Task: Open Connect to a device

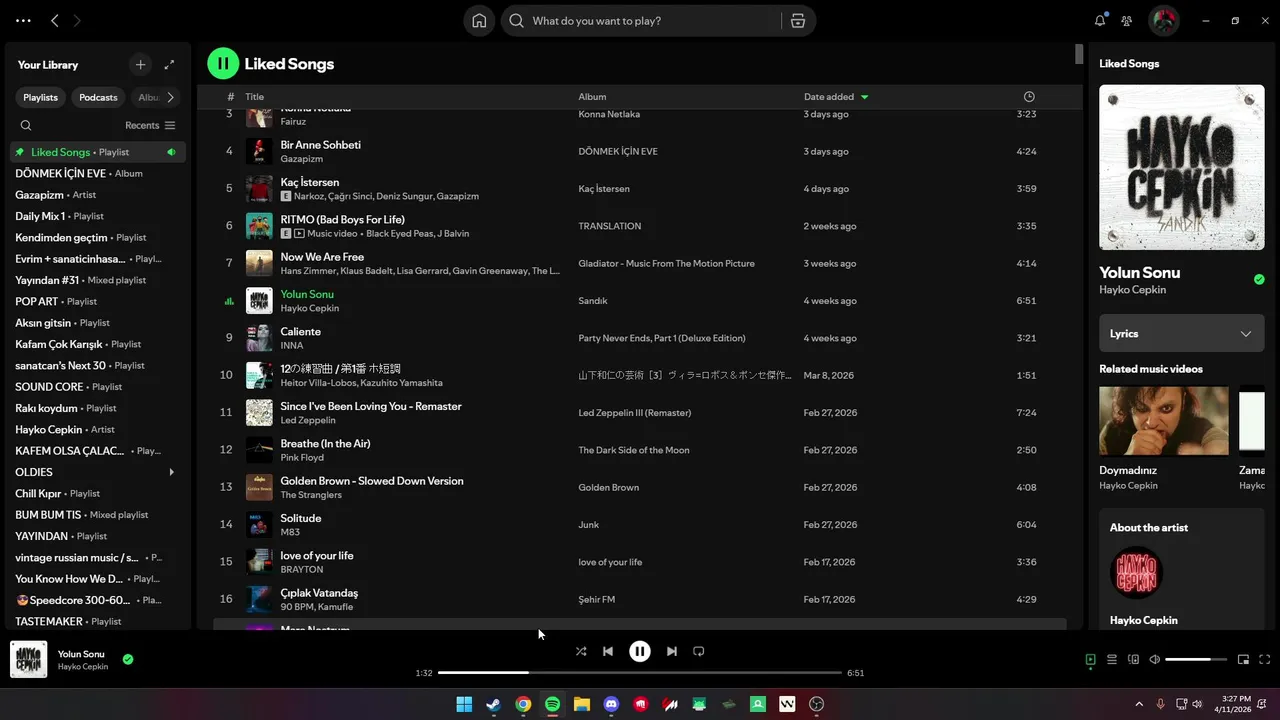Action: pos(1133,659)
